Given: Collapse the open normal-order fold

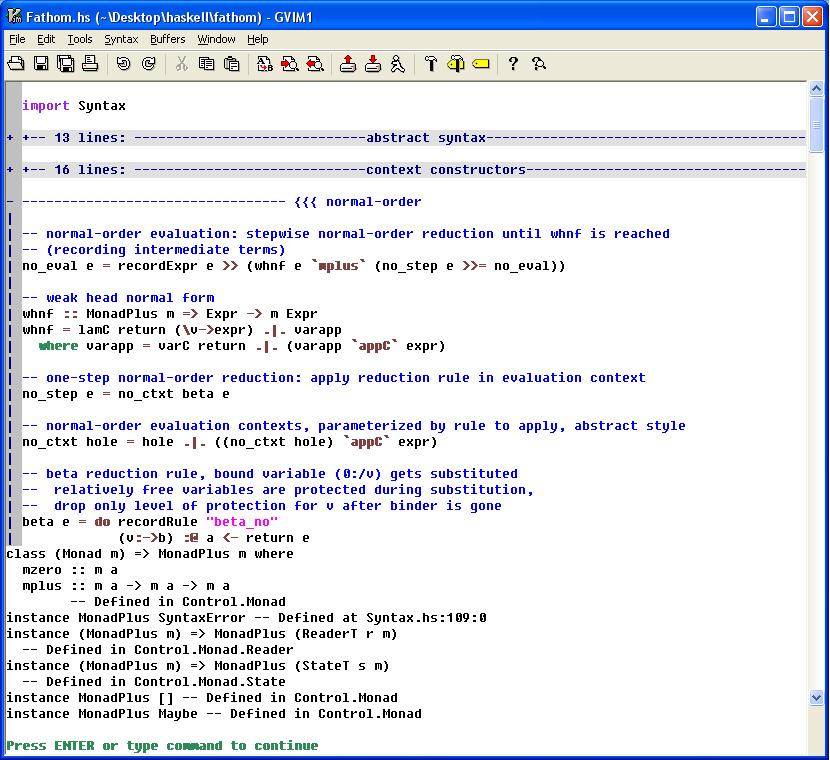Looking at the screenshot, I should tap(10, 202).
